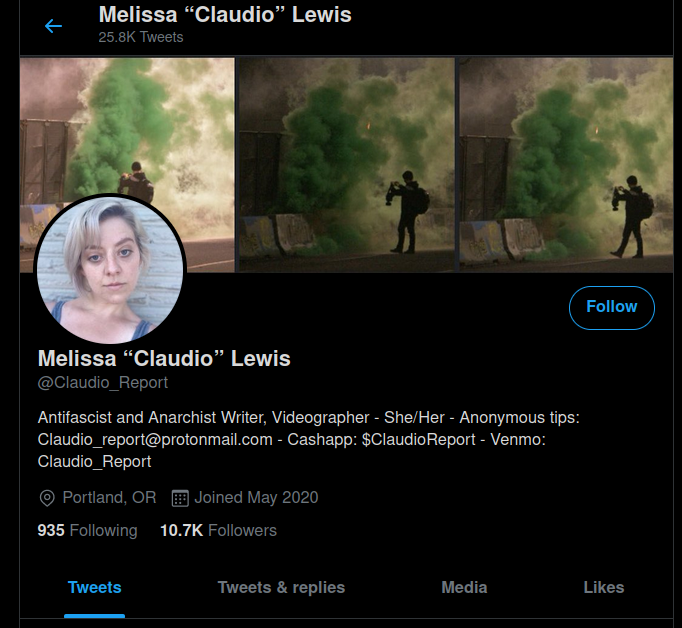
Task: Click the Portland, OR location text
Action: click(x=109, y=498)
